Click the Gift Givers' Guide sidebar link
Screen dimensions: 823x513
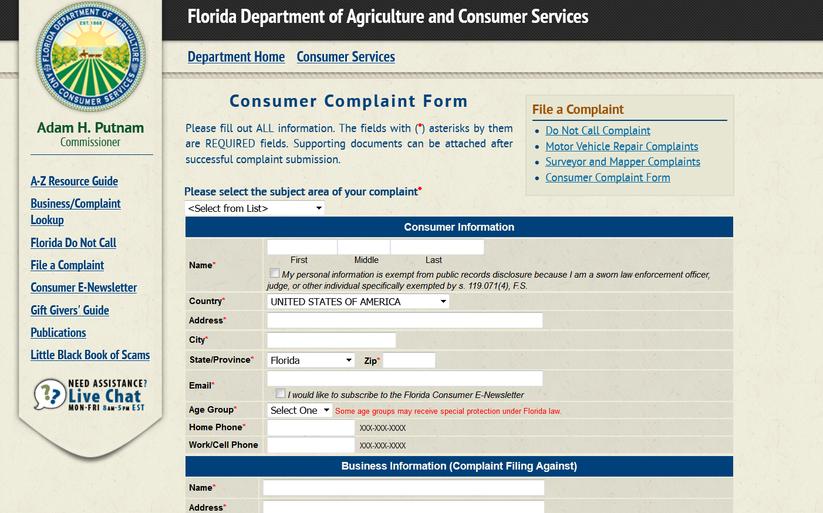[x=70, y=310]
